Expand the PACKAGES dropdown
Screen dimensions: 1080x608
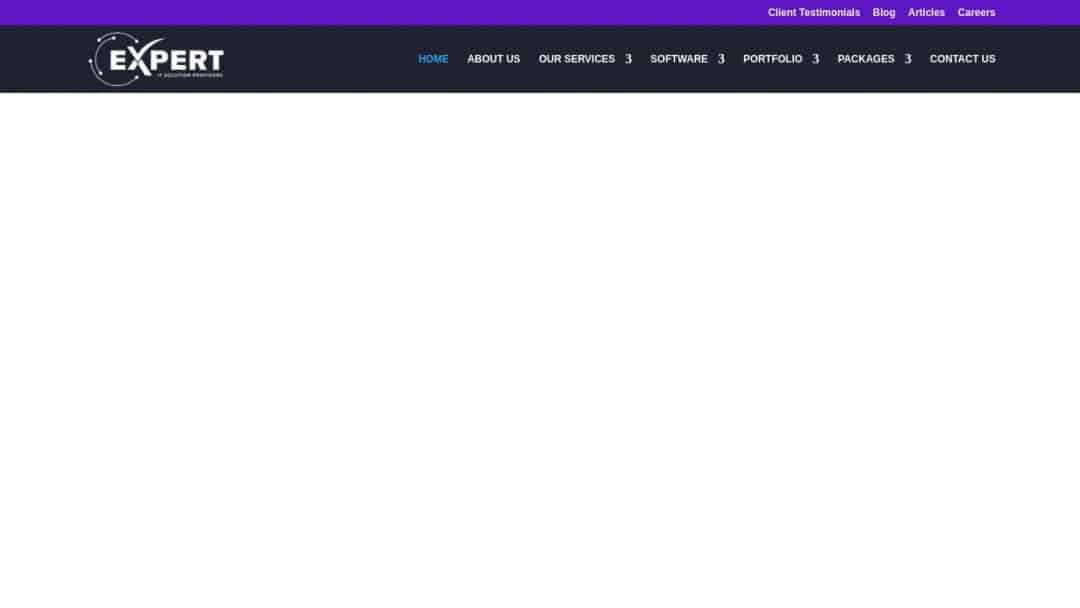[866, 59]
